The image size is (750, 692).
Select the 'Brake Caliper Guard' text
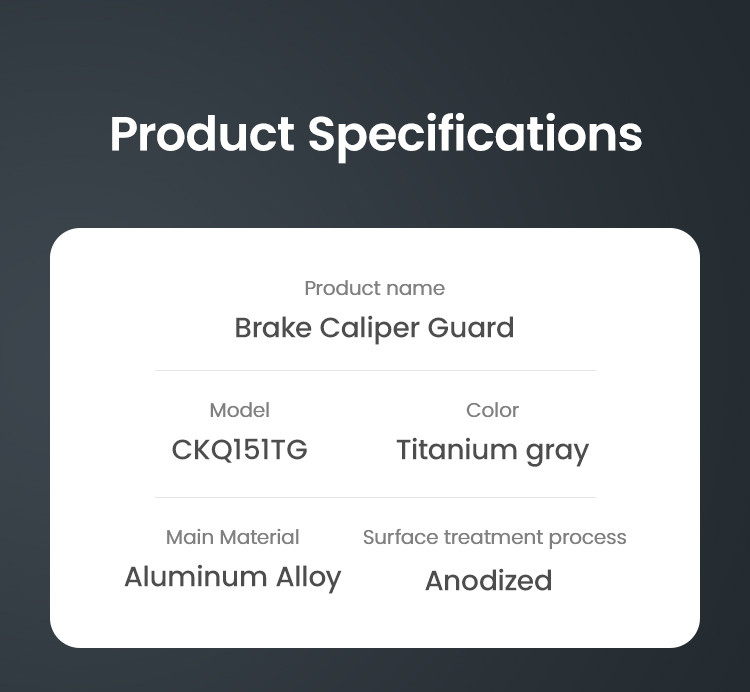pos(374,327)
